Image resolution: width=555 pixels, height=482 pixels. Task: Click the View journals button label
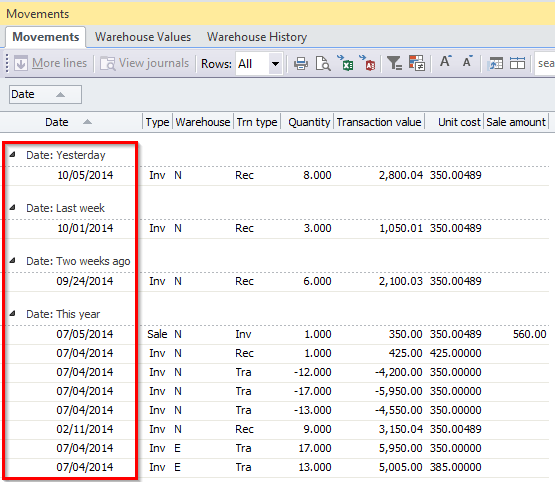point(154,63)
